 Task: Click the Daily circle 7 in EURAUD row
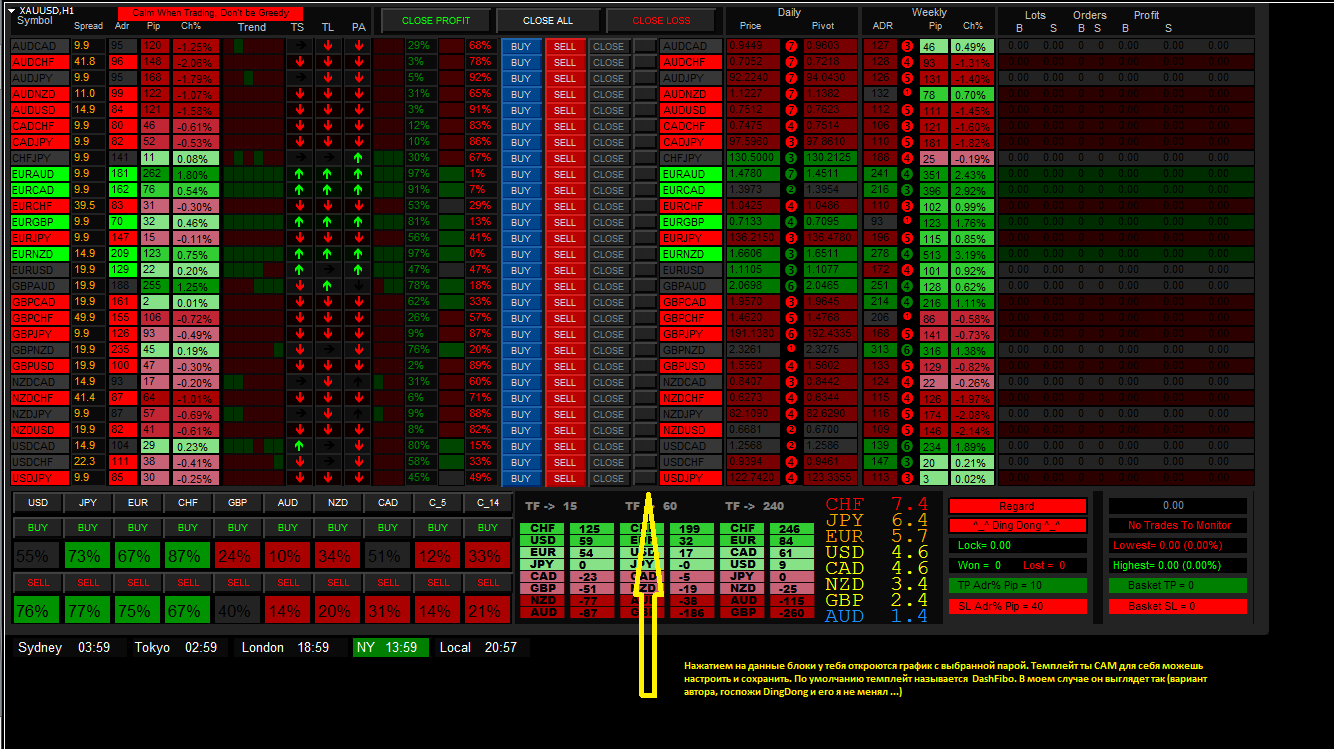[x=791, y=174]
